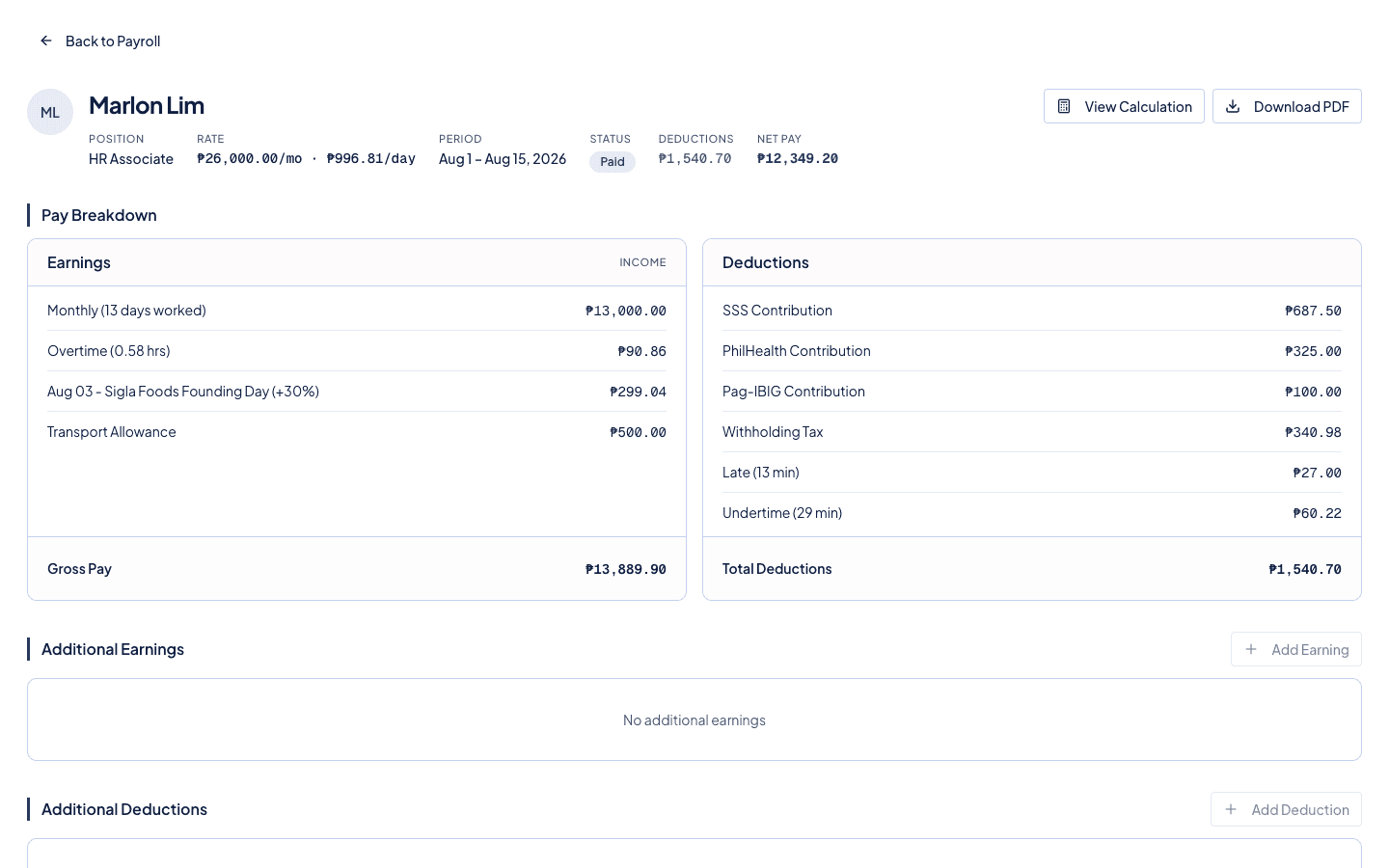Screen dimensions: 1389x868
Task: Click the ₱687.50 SSS amount
Action: 1313,311
